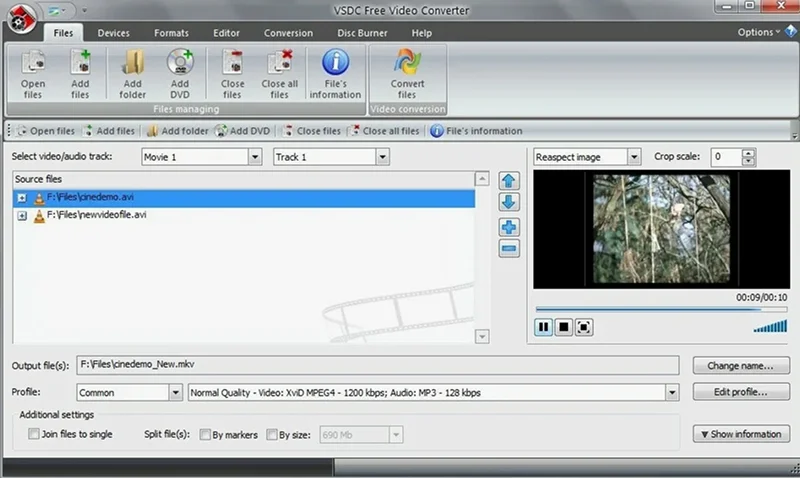
Task: Increase the Crop scale stepper value
Action: coord(748,153)
